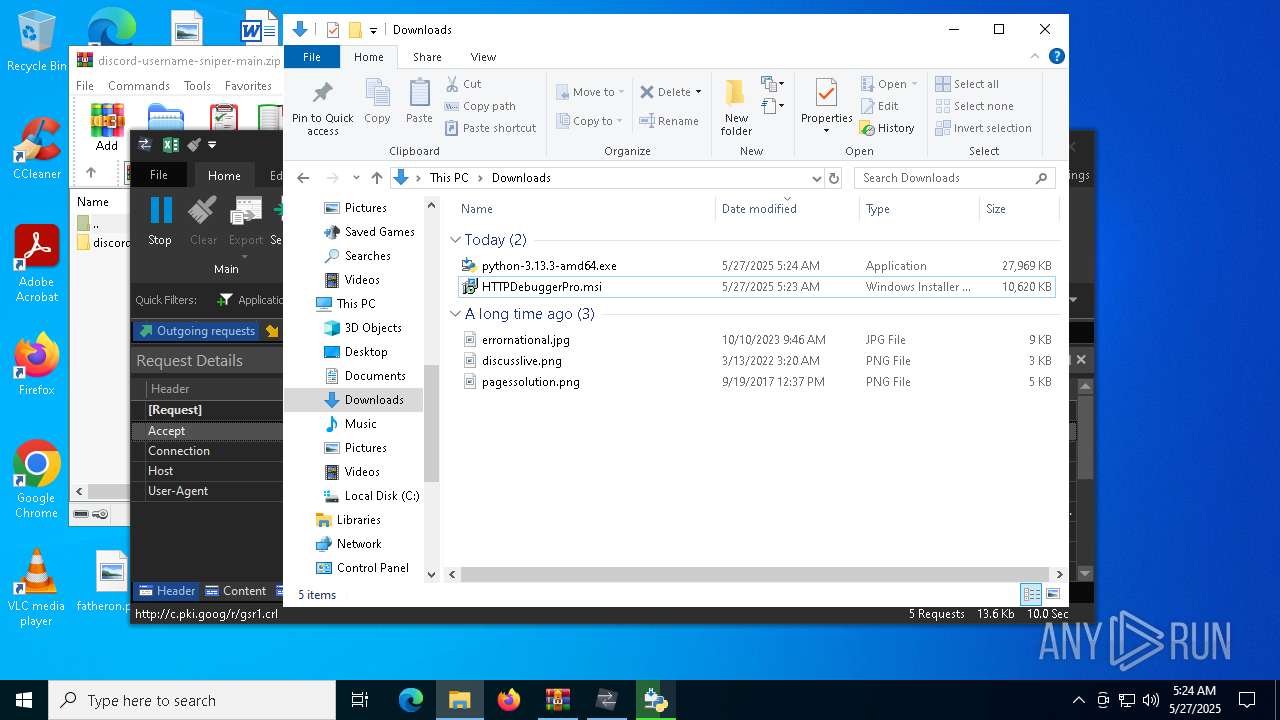
Task: Collapse A long time ago group
Action: pyautogui.click(x=455, y=314)
